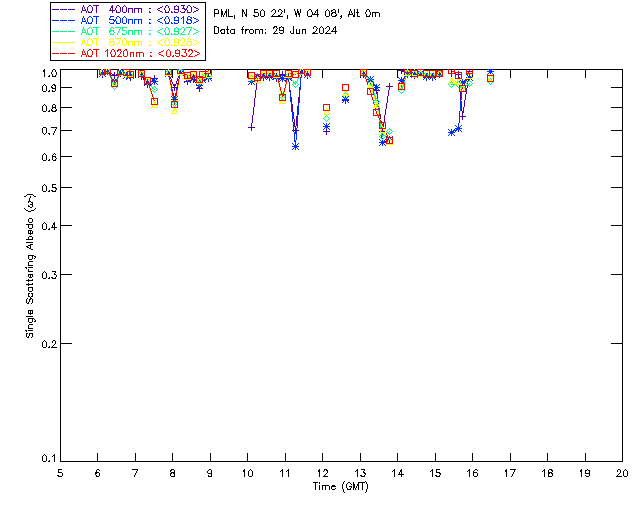Viewport: 640px width, 512px height.
Task: Click the 0.5 tick label on y-axis
Action: pyautogui.click(x=49, y=188)
